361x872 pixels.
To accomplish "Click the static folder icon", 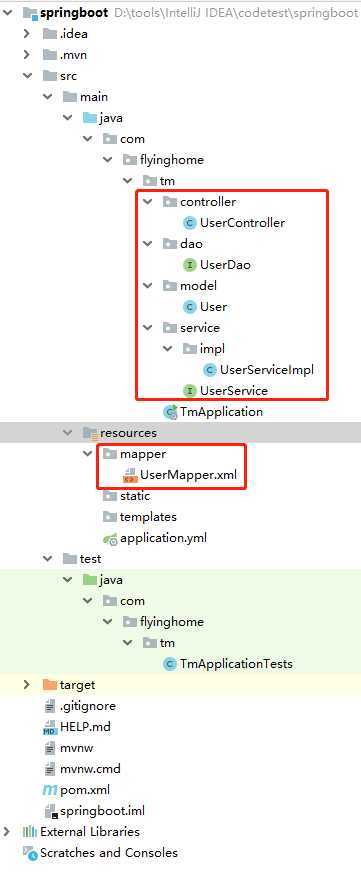I will coord(110,496).
